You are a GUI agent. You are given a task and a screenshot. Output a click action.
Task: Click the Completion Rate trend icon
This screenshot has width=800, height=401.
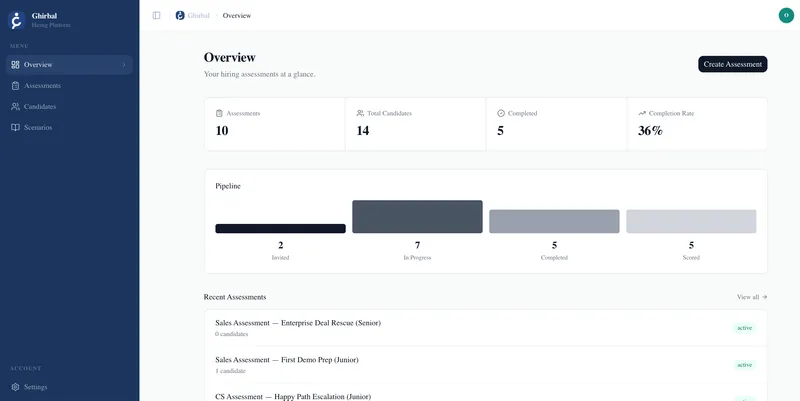(642, 113)
